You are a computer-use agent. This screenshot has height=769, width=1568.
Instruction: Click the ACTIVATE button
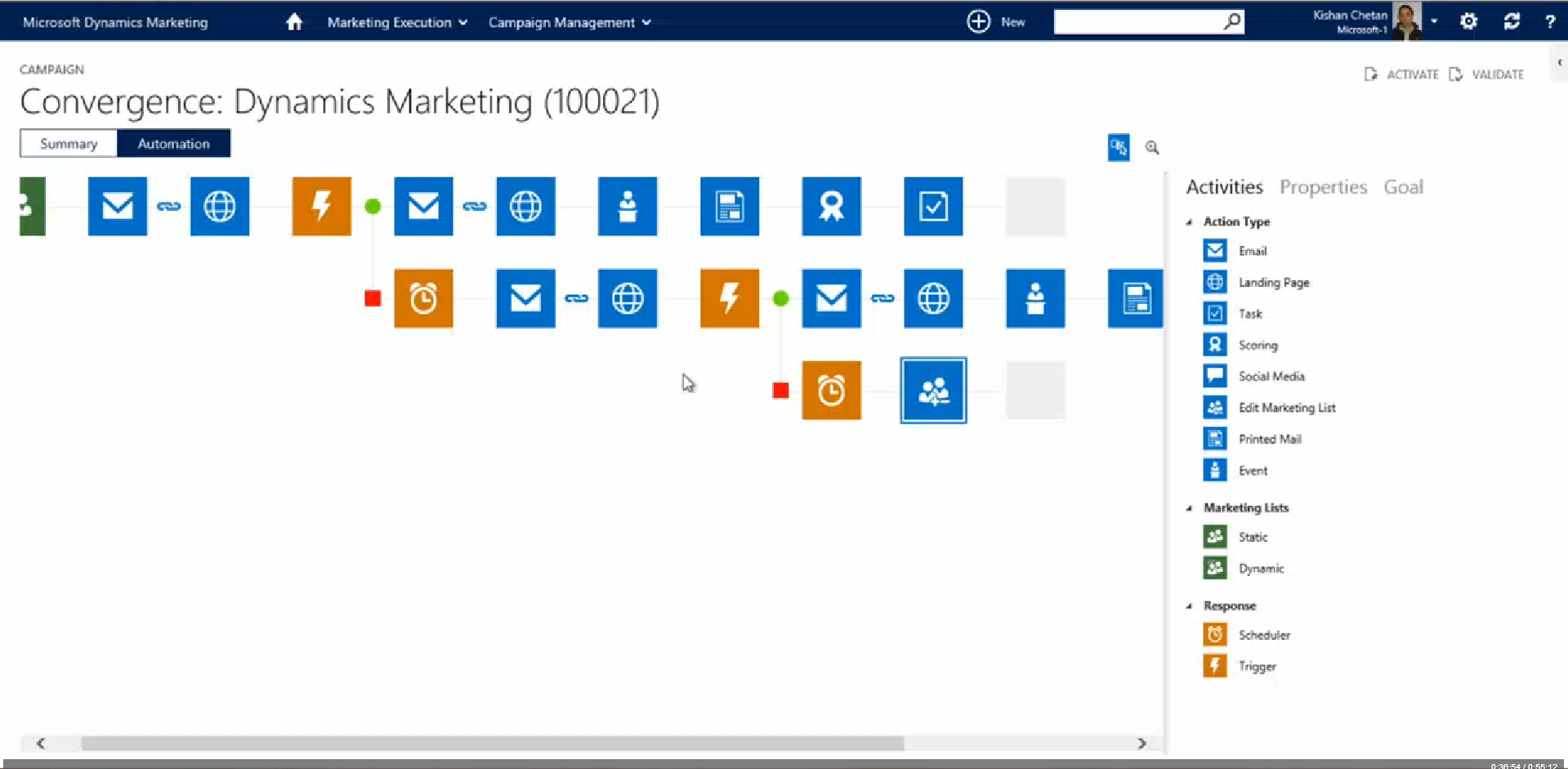pyautogui.click(x=1401, y=74)
